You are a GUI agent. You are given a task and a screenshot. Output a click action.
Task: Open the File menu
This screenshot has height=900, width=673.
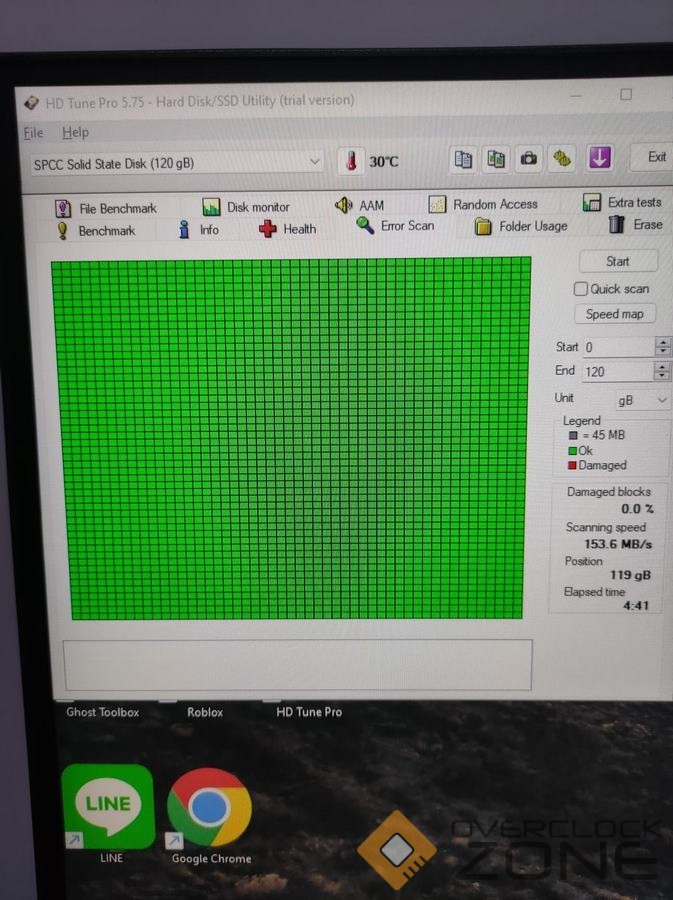[x=33, y=133]
